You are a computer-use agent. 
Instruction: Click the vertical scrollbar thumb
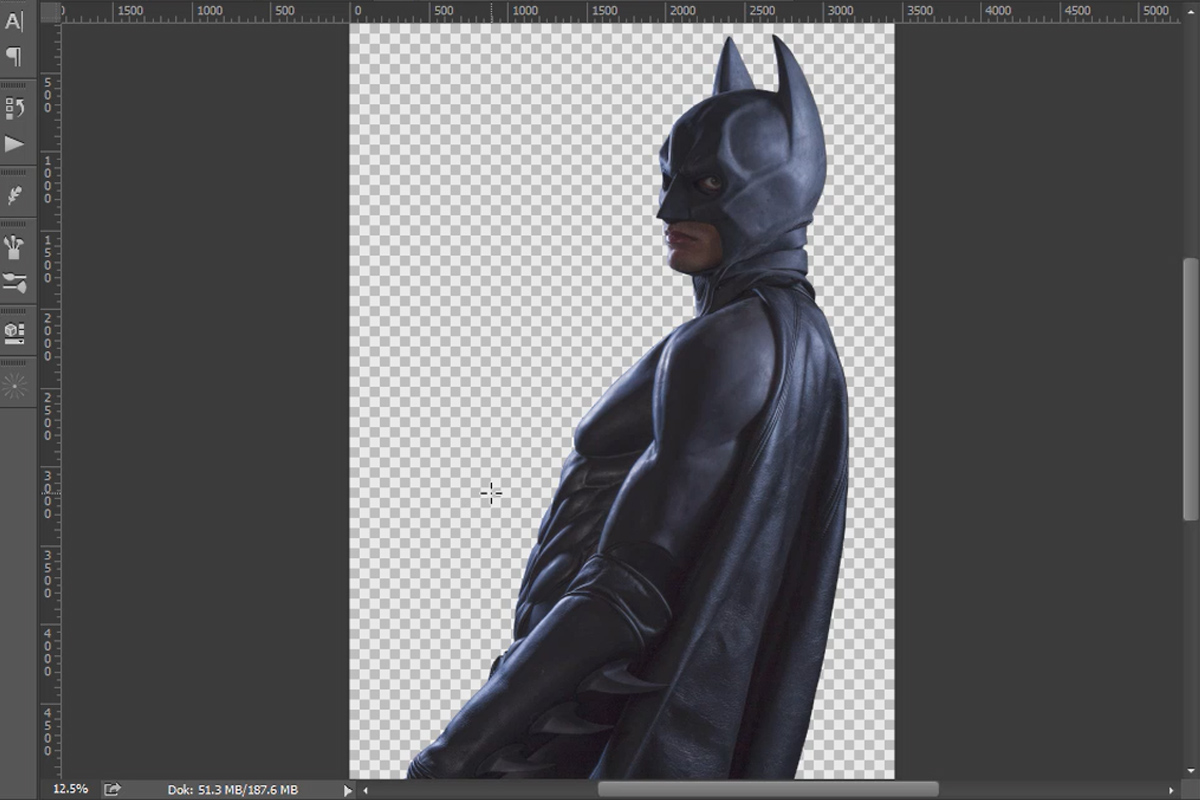1191,388
